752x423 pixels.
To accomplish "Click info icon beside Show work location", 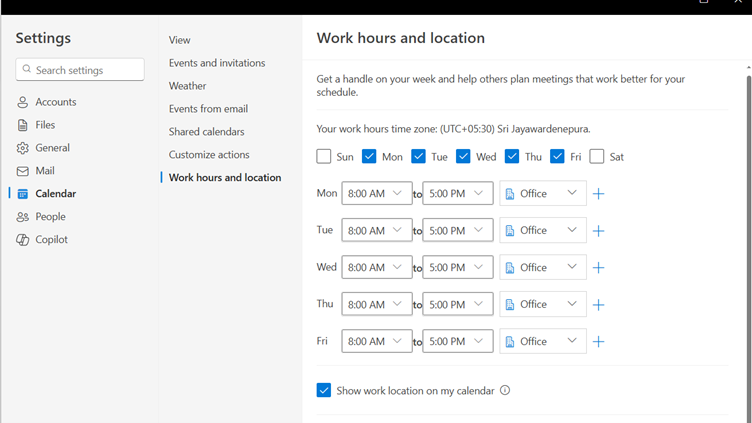I will 505,390.
